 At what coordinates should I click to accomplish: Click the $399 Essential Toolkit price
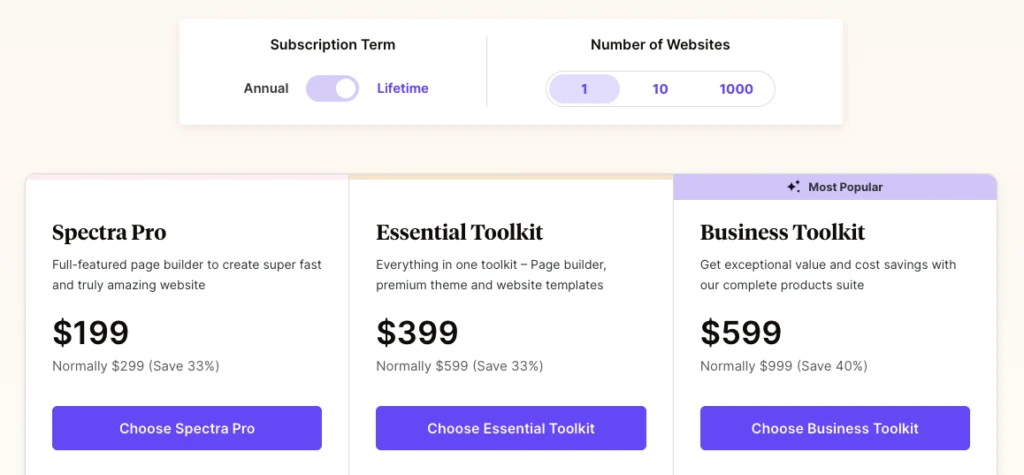coord(417,333)
